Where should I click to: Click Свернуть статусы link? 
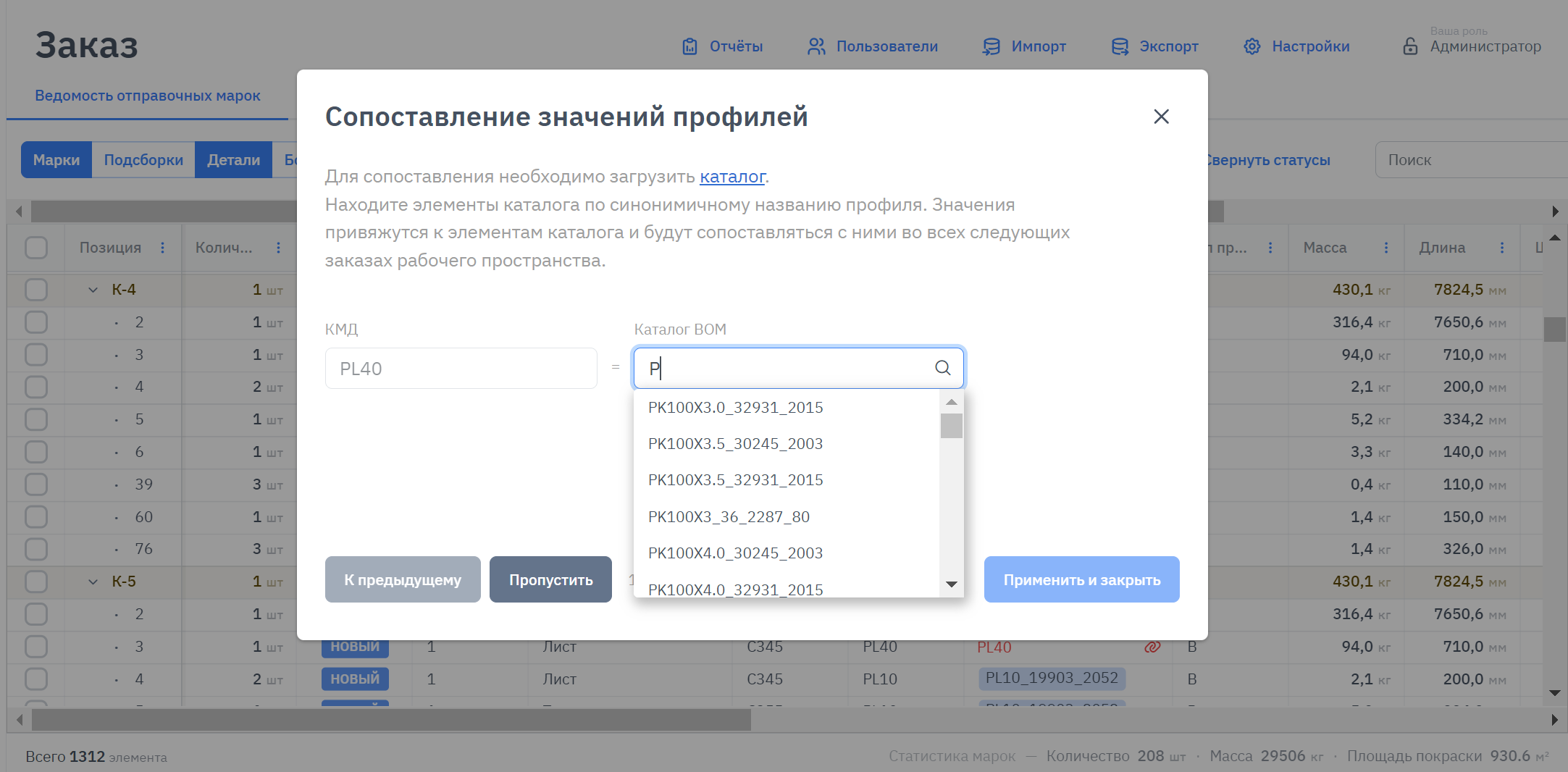pyautogui.click(x=1269, y=160)
